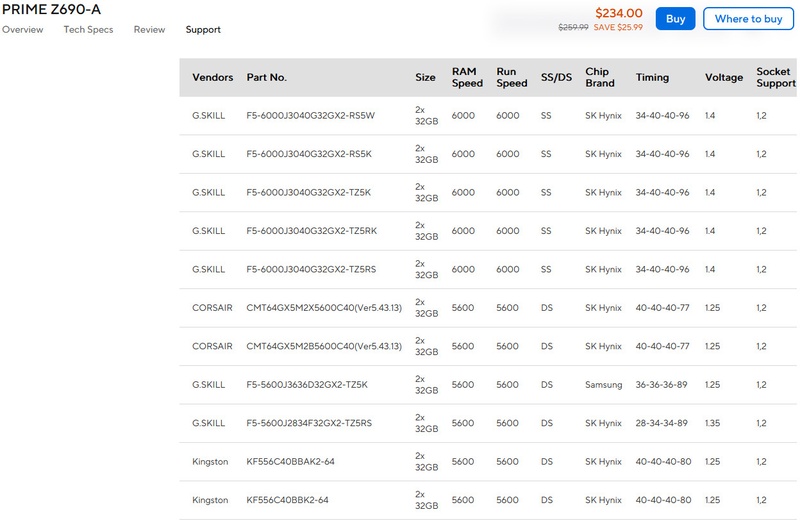
Task: Select part number CMT64GX5M2X5600C40(Ver5.43.13)
Action: [x=324, y=308]
